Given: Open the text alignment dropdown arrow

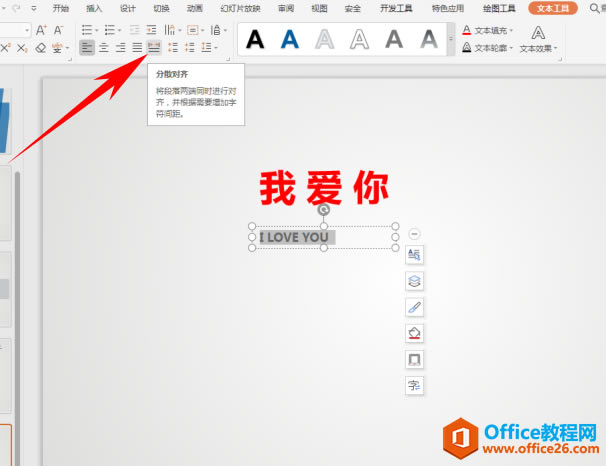Looking at the screenshot, I should (x=203, y=30).
